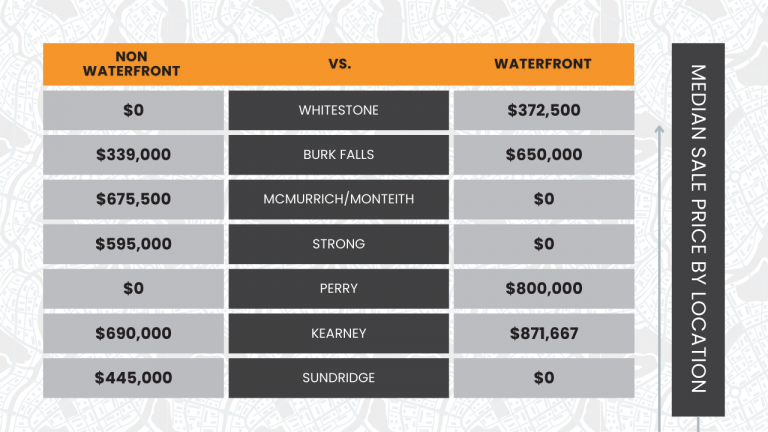This screenshot has height=432, width=768.
Task: Click the $675,500 non-waterfront price cell
Action: [x=133, y=199]
